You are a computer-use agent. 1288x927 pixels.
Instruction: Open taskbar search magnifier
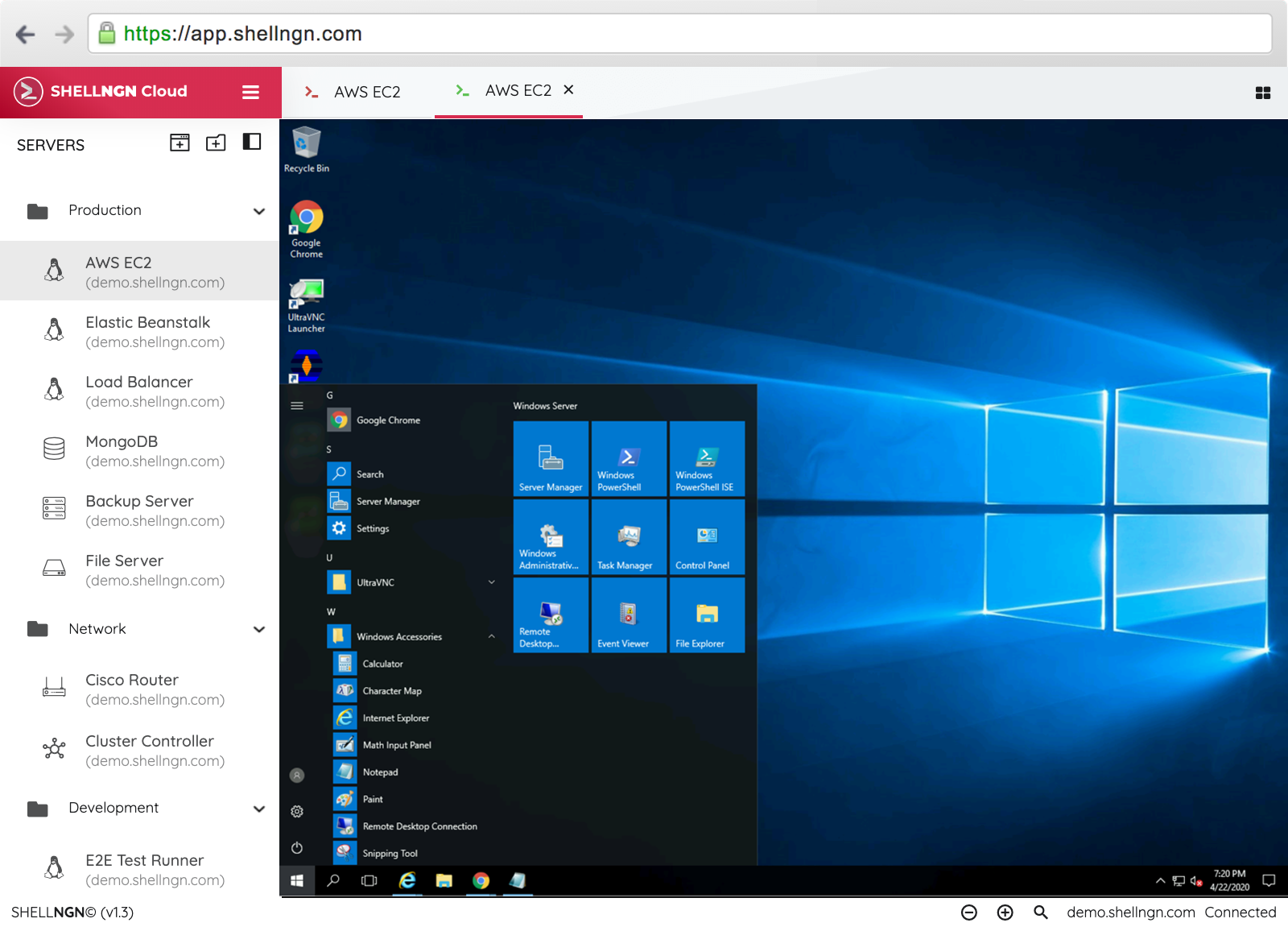coord(333,881)
